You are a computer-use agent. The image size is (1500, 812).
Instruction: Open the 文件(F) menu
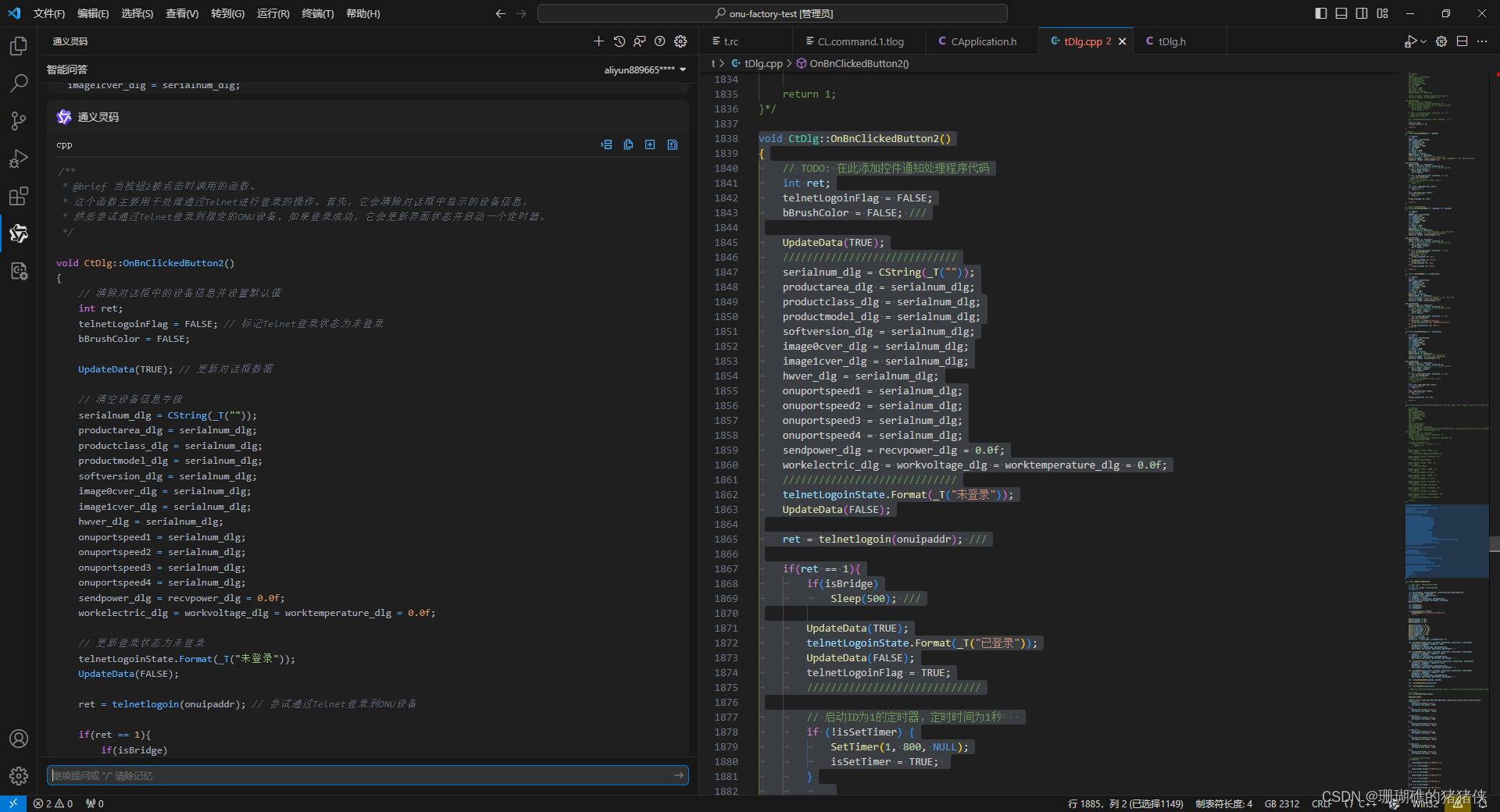pyautogui.click(x=49, y=13)
